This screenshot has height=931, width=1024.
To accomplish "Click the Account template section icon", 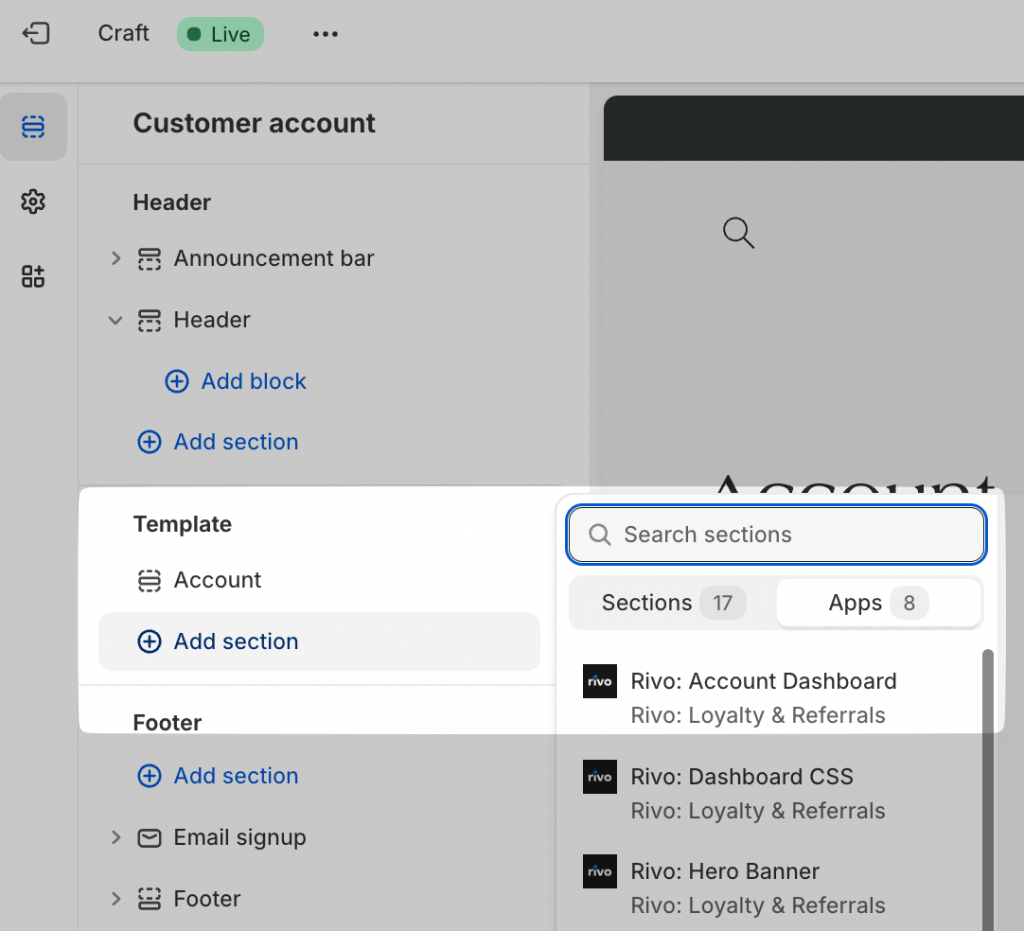I will pyautogui.click(x=149, y=580).
